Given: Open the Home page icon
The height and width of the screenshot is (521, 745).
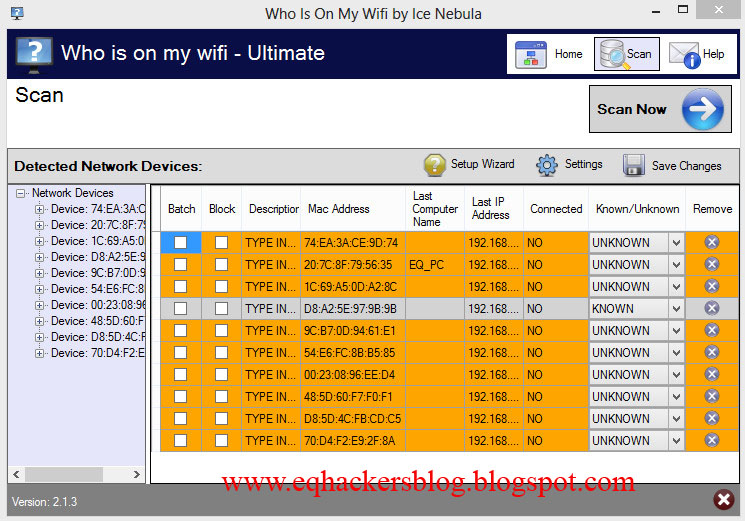Looking at the screenshot, I should tap(531, 55).
